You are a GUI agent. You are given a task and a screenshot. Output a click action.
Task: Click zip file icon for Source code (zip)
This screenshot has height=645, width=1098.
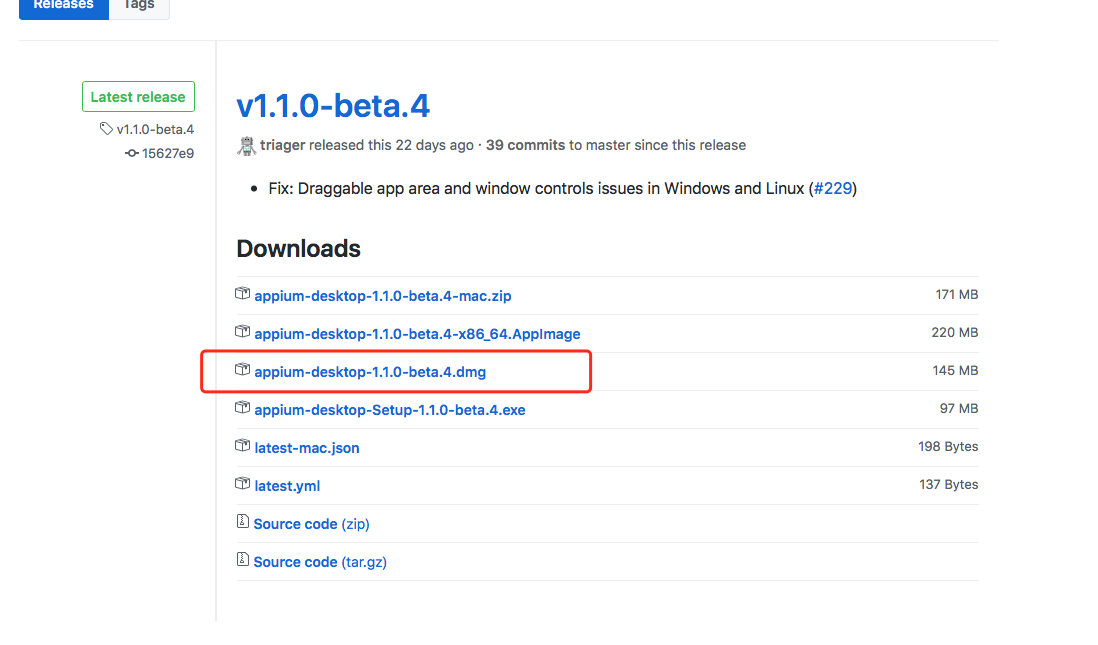point(242,521)
